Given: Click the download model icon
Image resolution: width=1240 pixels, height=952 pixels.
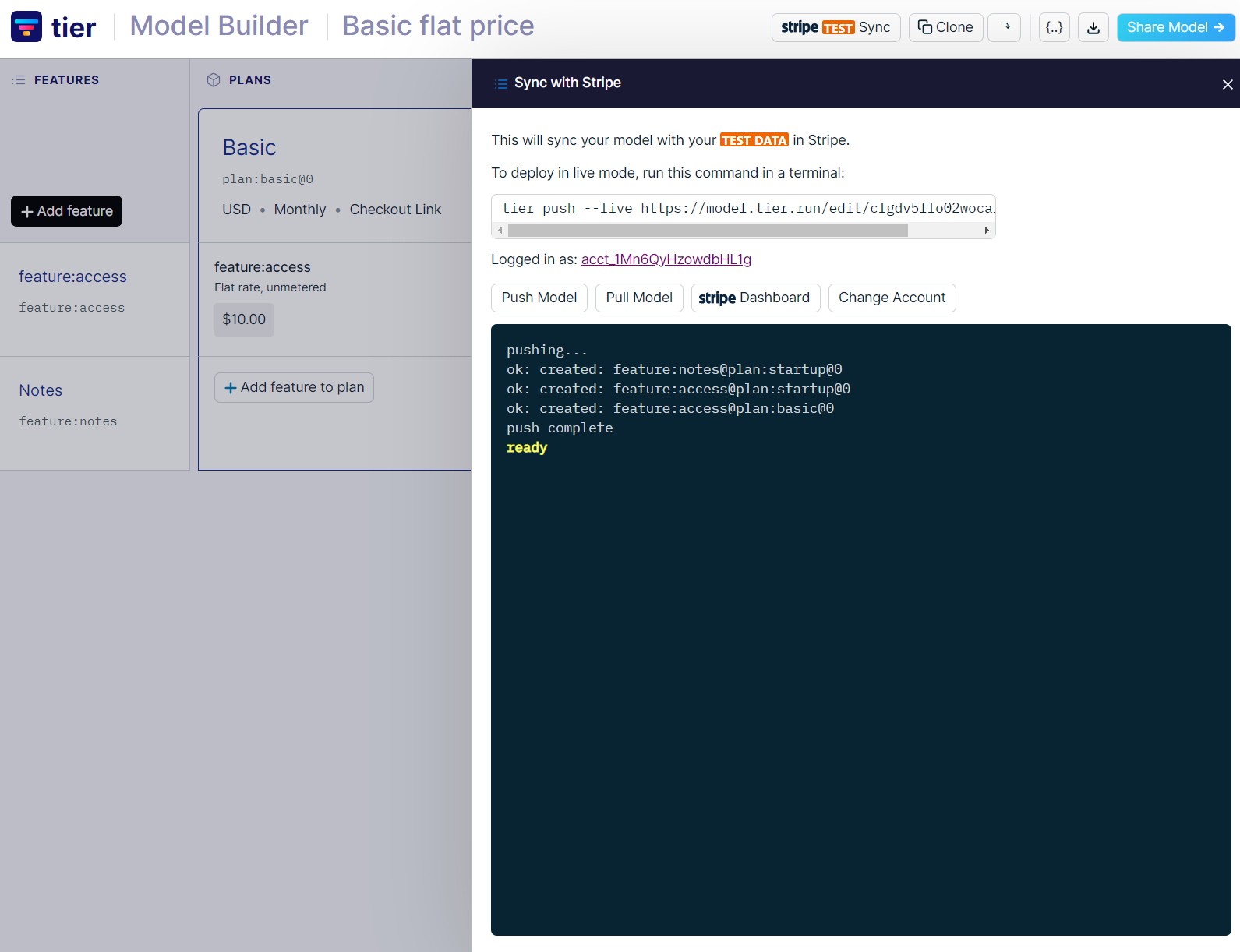Looking at the screenshot, I should tap(1093, 27).
